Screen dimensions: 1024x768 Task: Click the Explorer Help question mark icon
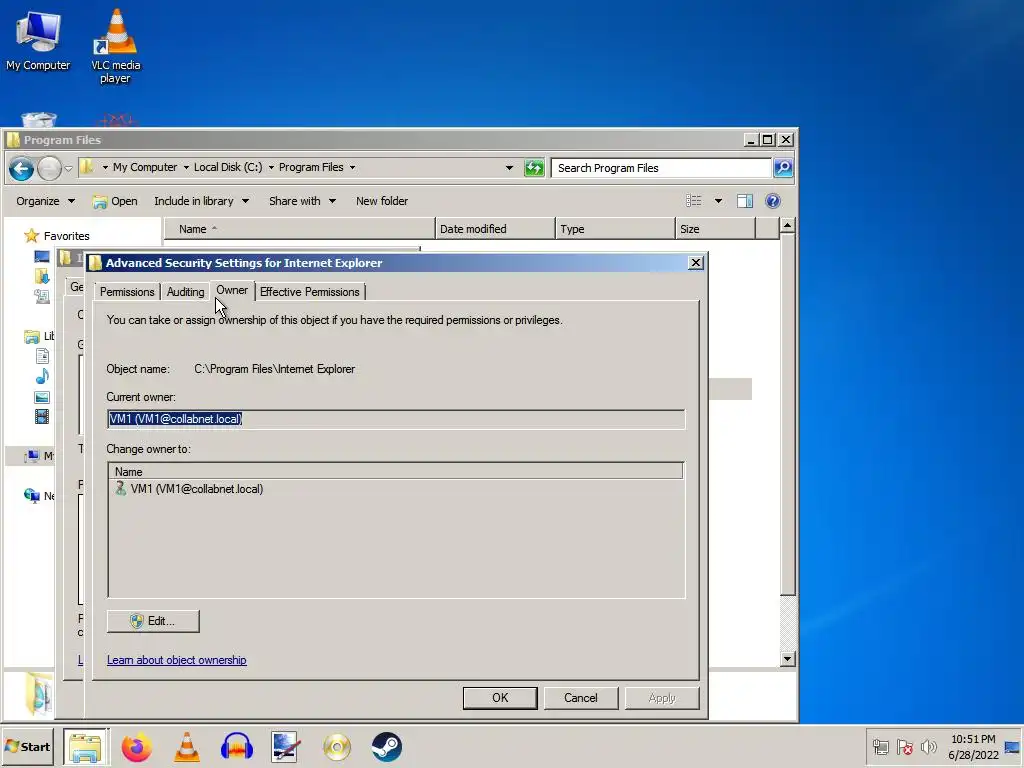pos(773,201)
